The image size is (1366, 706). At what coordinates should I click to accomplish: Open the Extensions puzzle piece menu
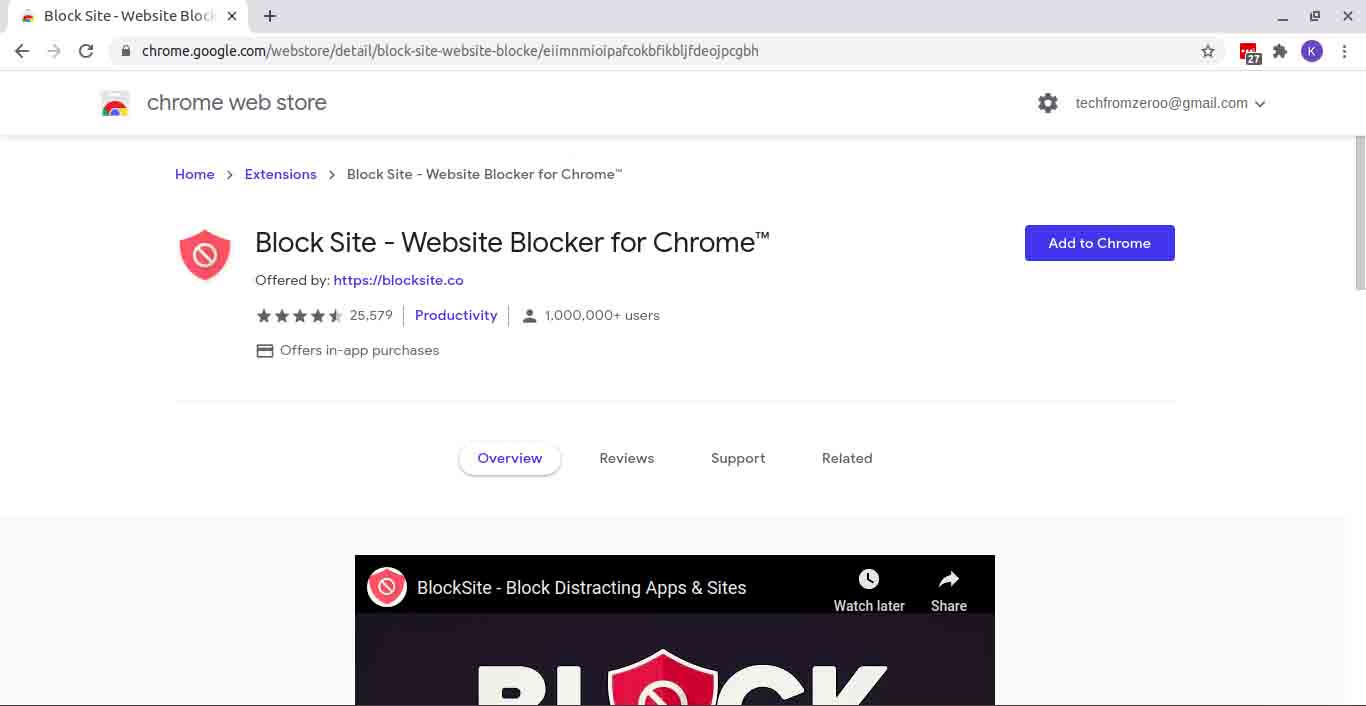coord(1280,51)
